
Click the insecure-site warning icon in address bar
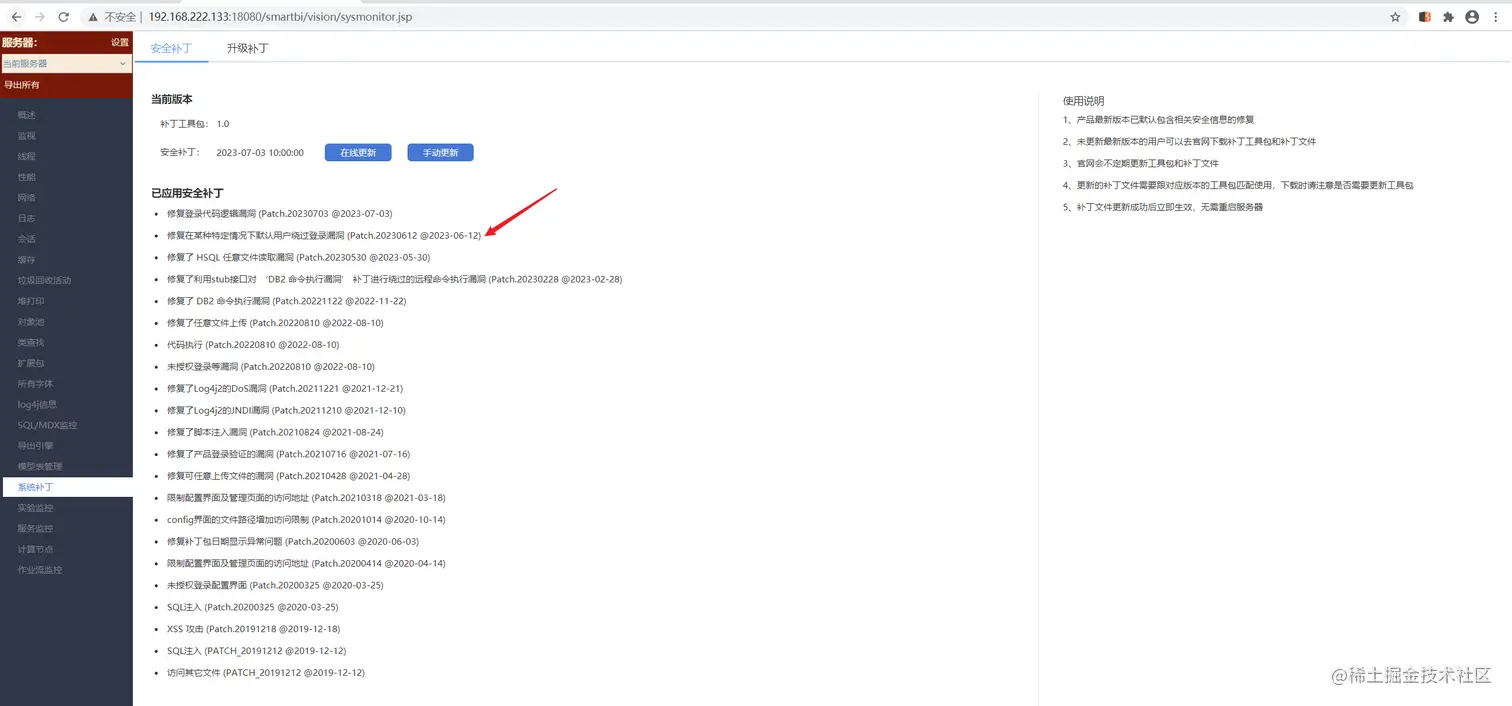[93, 17]
